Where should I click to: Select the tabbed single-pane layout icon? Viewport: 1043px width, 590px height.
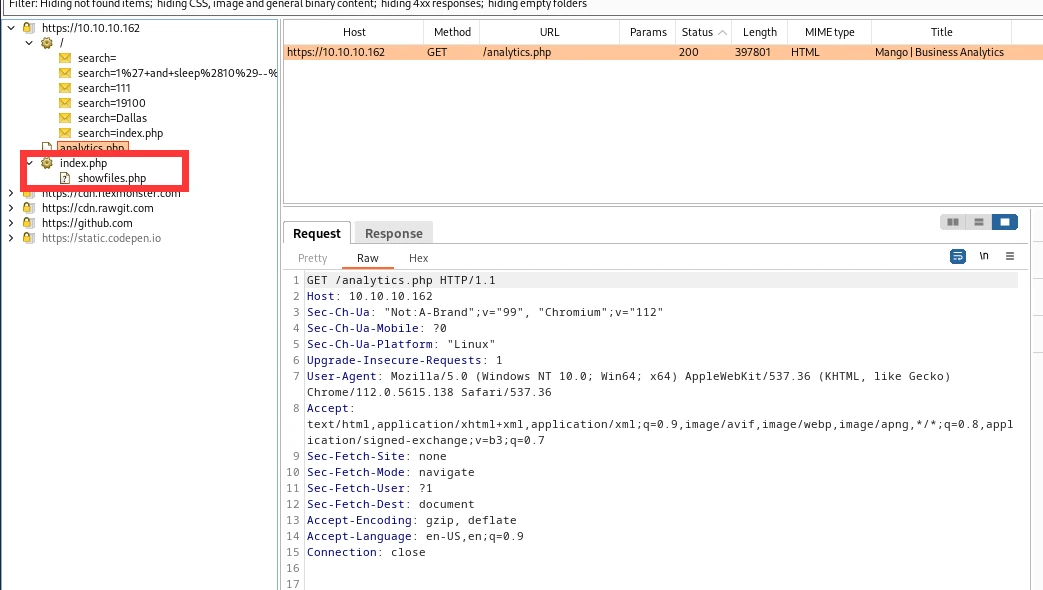[1004, 222]
